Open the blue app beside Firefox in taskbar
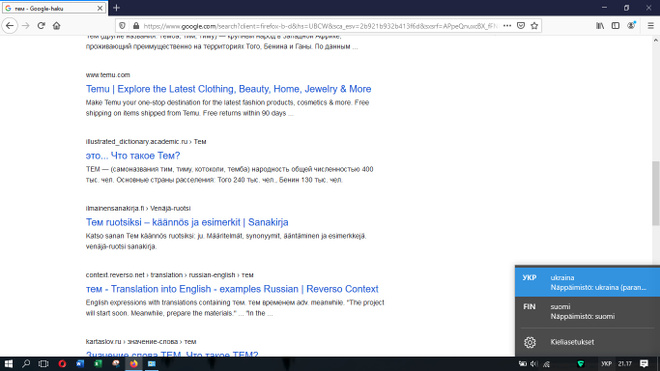The width and height of the screenshot is (660, 371). [x=152, y=364]
